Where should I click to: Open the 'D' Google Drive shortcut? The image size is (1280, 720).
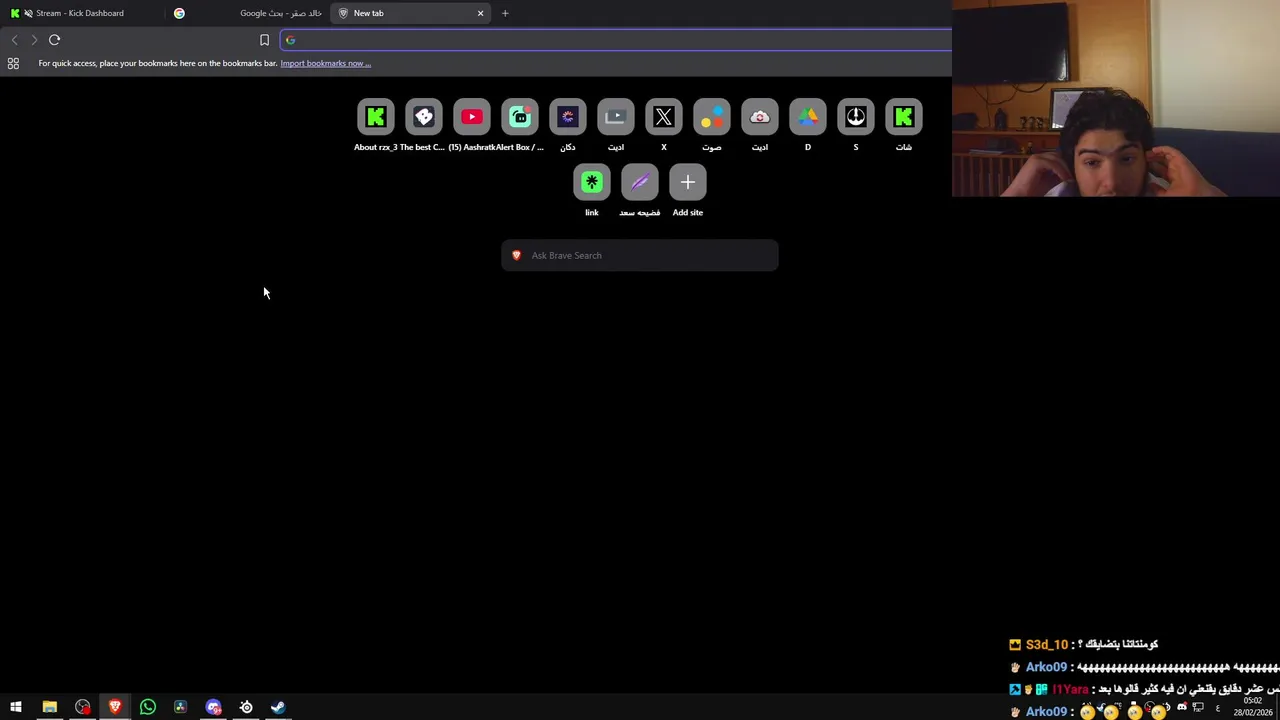point(808,117)
